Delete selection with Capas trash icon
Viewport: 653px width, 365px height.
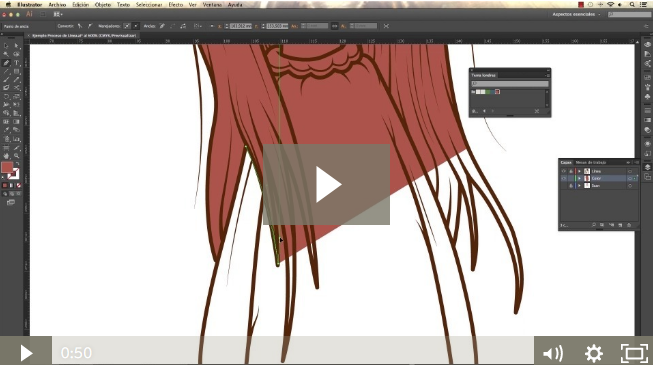tap(629, 225)
